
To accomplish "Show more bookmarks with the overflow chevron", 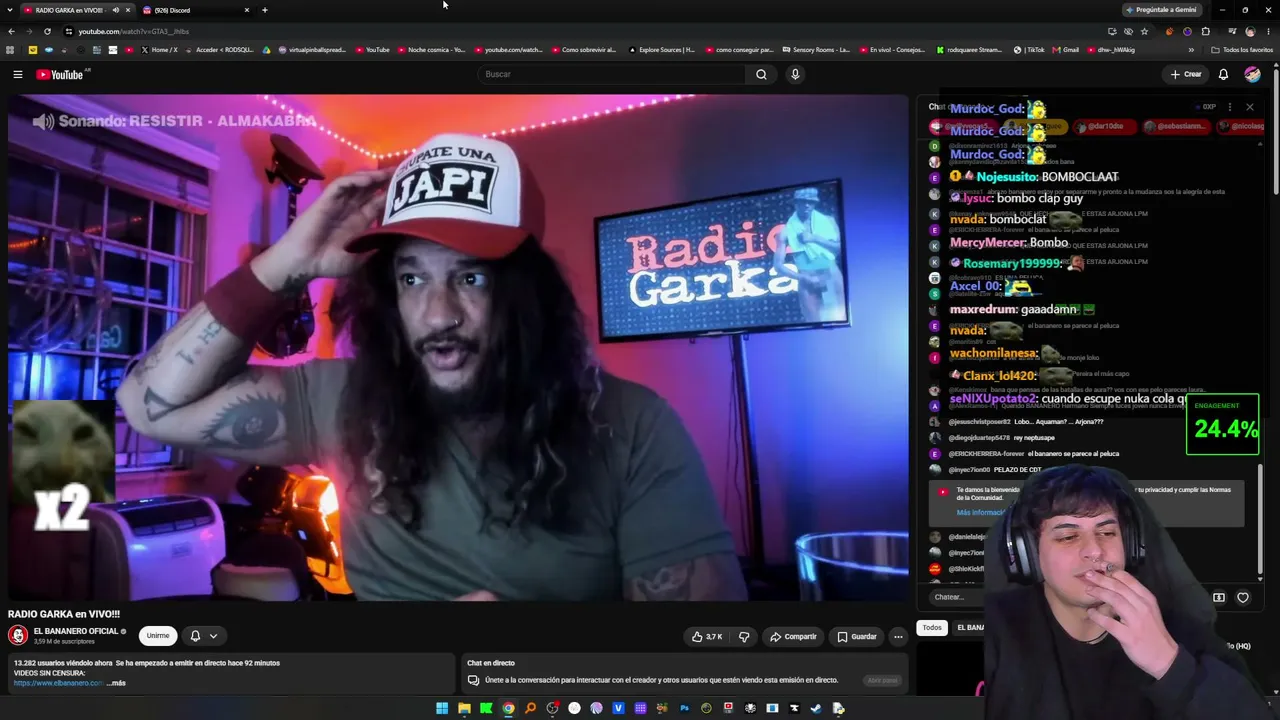I will click(1190, 49).
